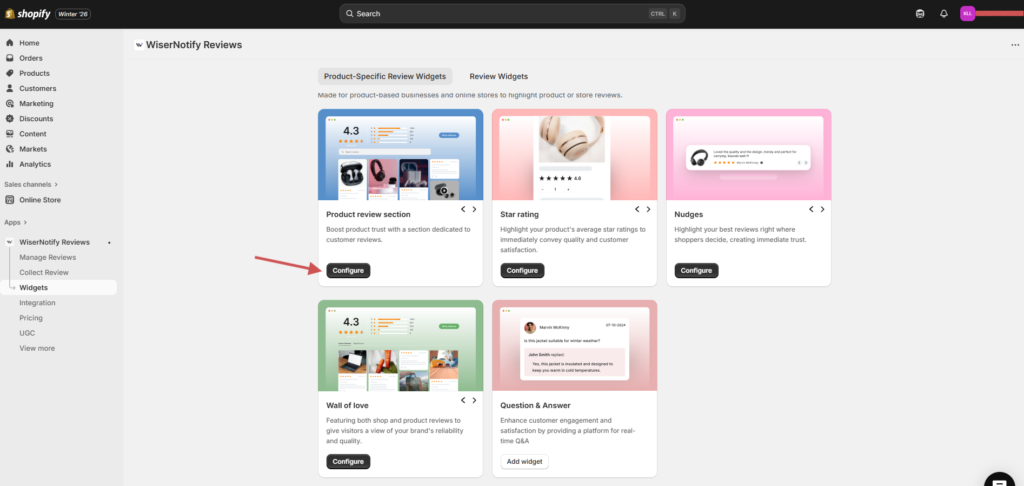1024x486 pixels.
Task: Click the Wall of love preview thumbnail
Action: coord(400,345)
